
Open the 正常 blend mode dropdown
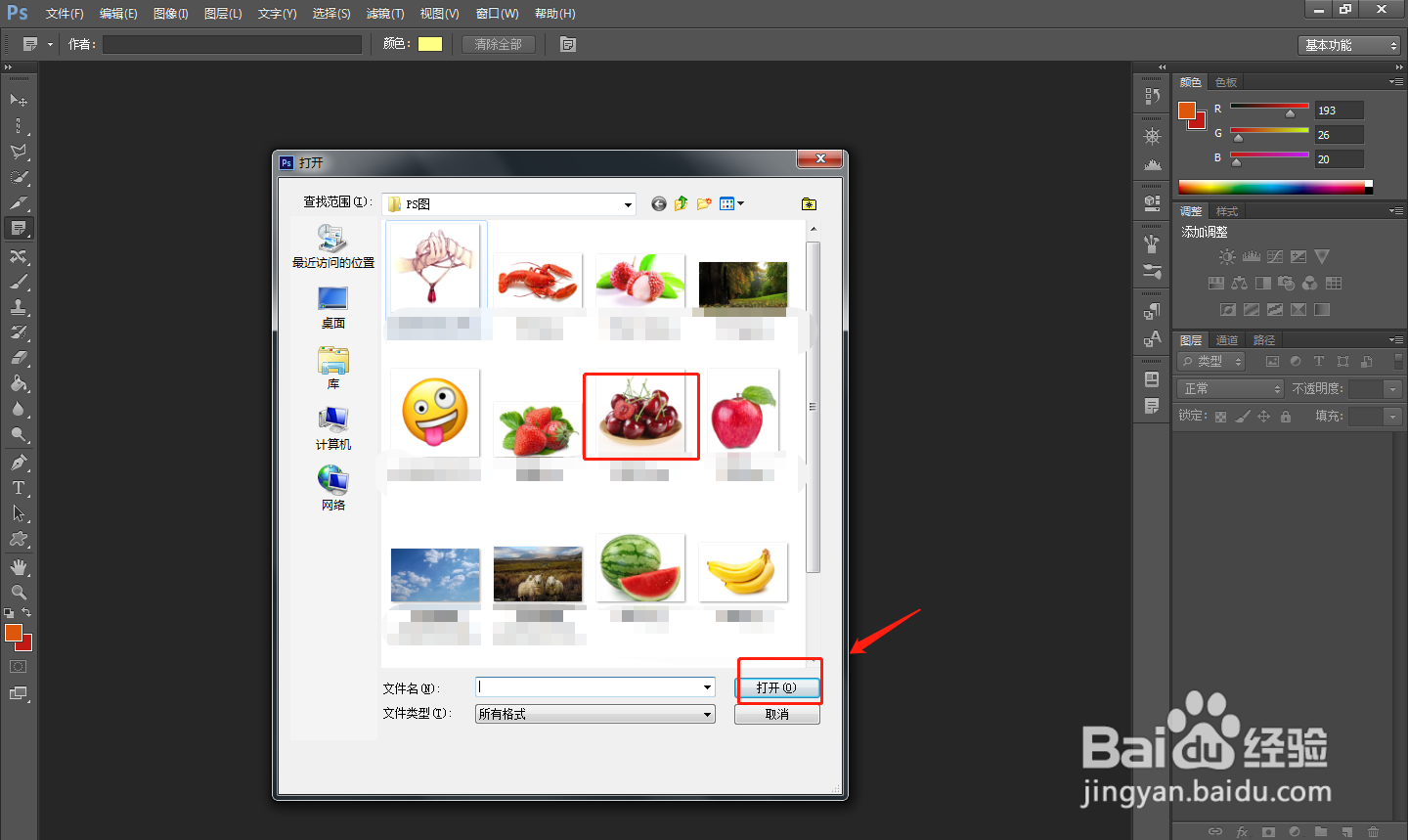click(x=1230, y=388)
